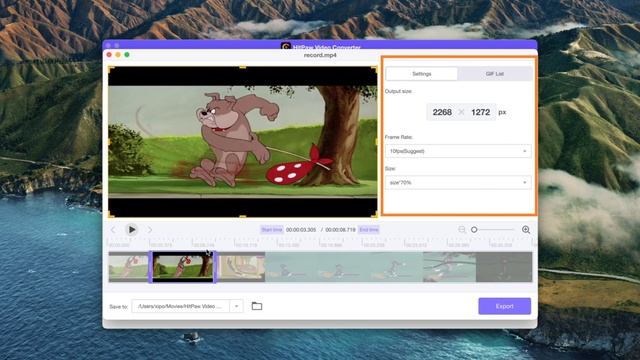
Task: Click the left selection handle on timeline
Action: (x=150, y=267)
